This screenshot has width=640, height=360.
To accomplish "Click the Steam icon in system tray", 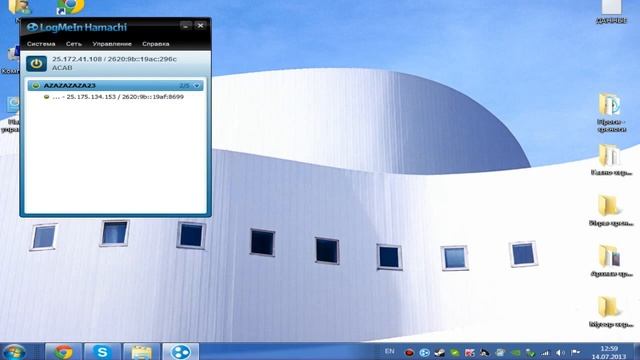I will pos(440,353).
